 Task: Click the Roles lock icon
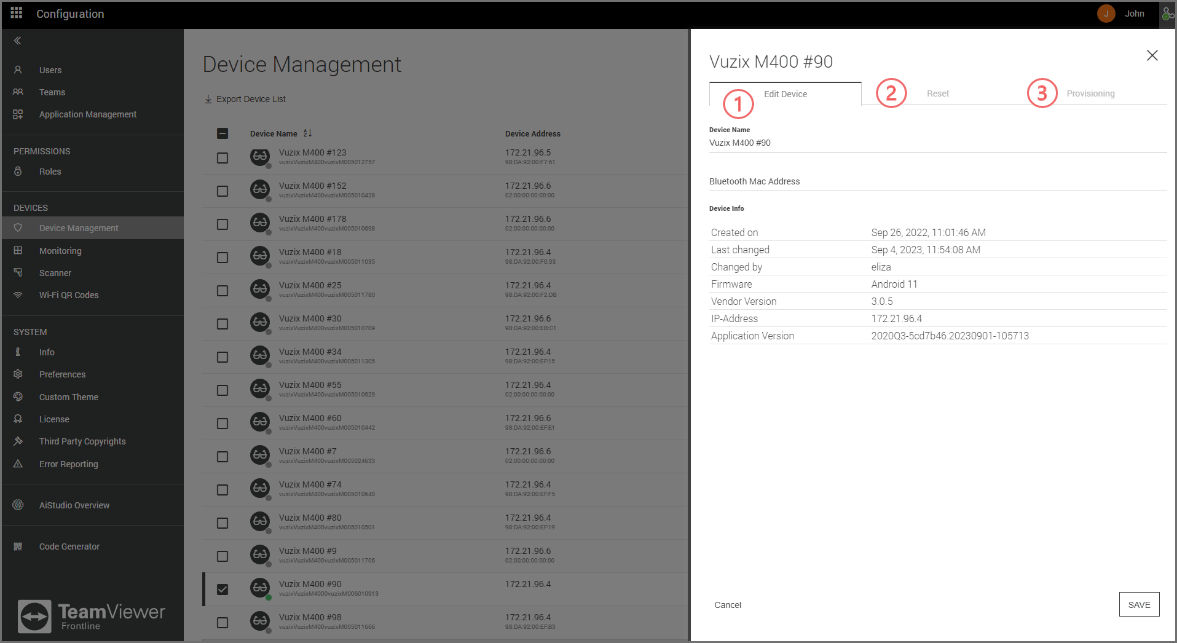click(x=18, y=172)
